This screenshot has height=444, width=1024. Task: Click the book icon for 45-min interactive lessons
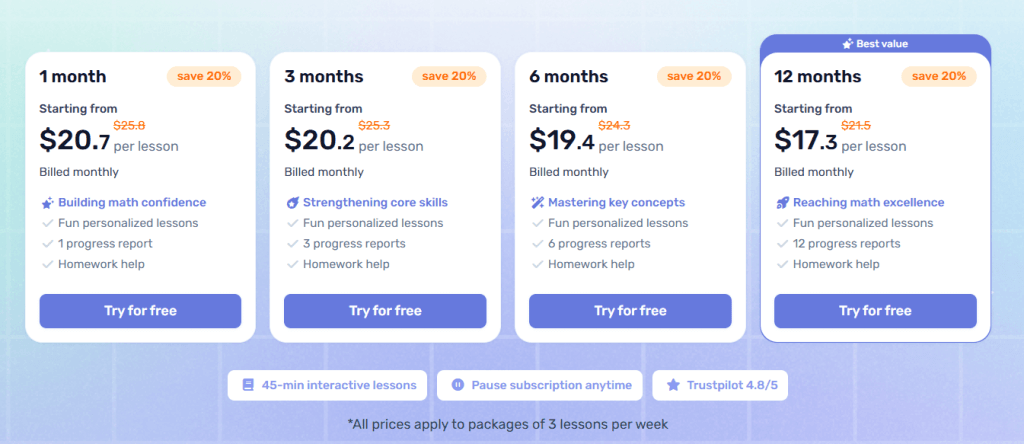[x=247, y=385]
